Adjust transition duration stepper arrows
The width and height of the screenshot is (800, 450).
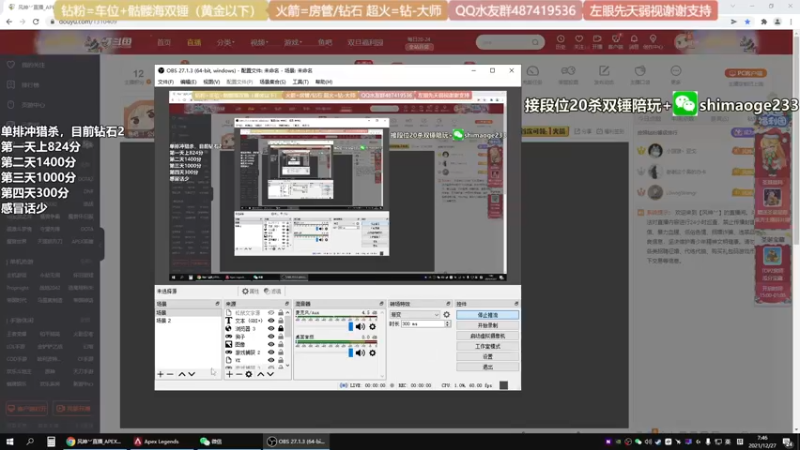(x=447, y=324)
